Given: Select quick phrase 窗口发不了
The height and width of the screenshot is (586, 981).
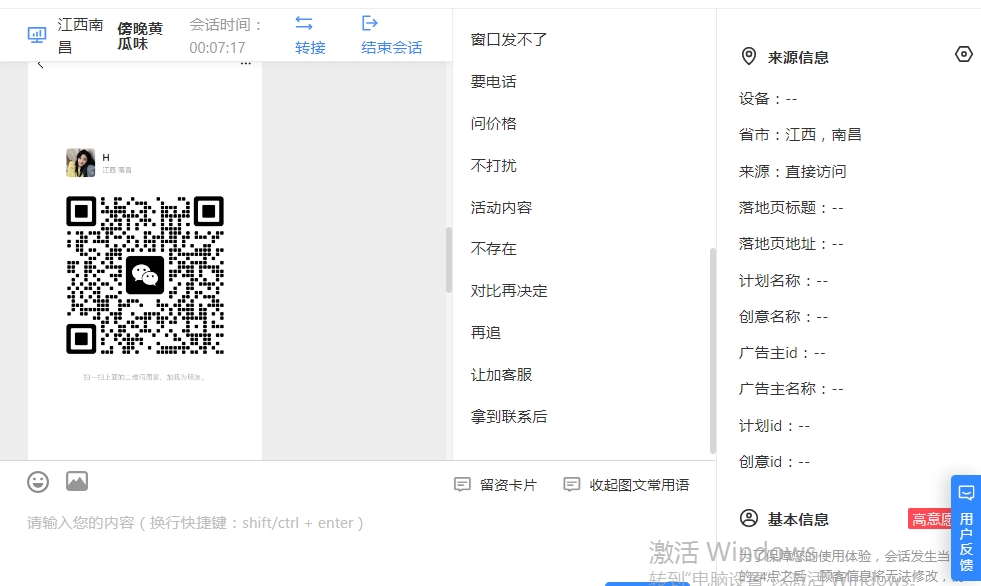Looking at the screenshot, I should (509, 39).
